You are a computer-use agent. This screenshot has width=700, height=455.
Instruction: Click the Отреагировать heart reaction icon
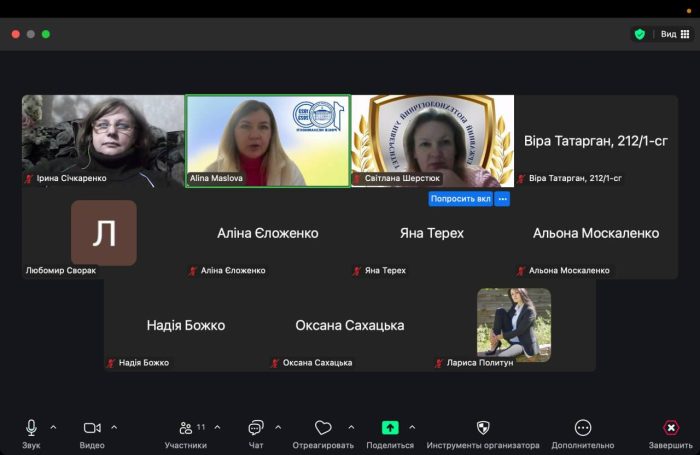pos(322,428)
